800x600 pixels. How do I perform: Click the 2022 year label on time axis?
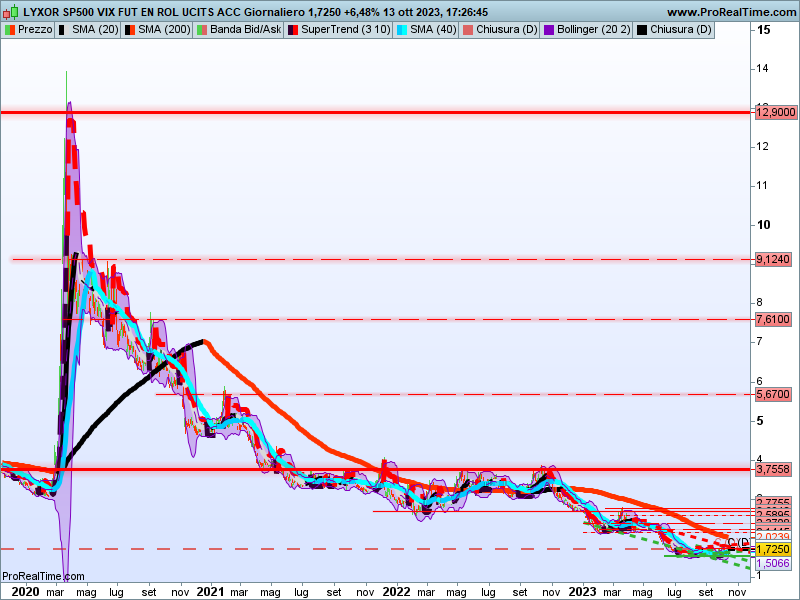tap(396, 591)
